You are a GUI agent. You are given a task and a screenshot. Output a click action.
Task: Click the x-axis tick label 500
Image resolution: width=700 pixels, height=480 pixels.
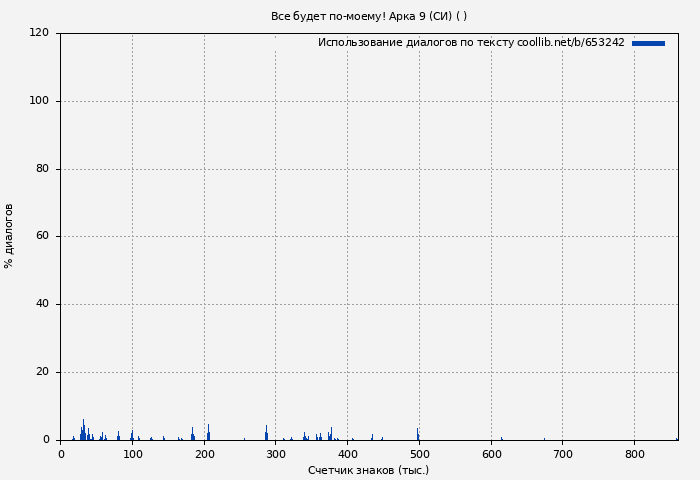(x=419, y=455)
